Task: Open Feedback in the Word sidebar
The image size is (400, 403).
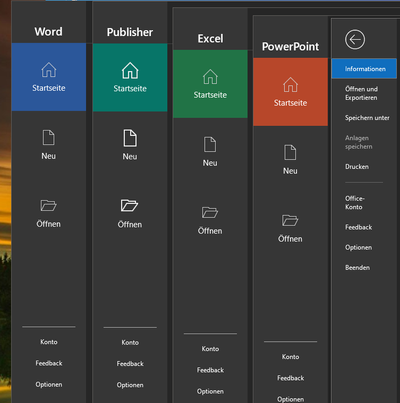Action: pyautogui.click(x=49, y=363)
